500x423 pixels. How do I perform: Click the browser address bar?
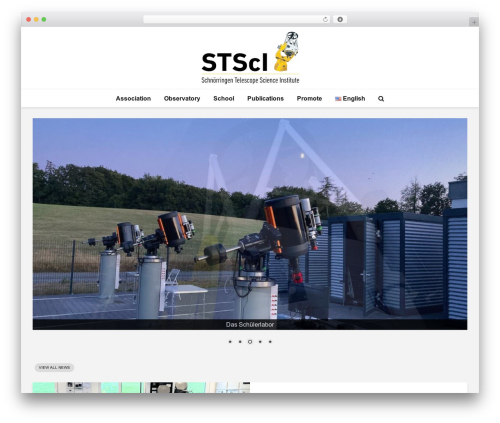point(236,20)
